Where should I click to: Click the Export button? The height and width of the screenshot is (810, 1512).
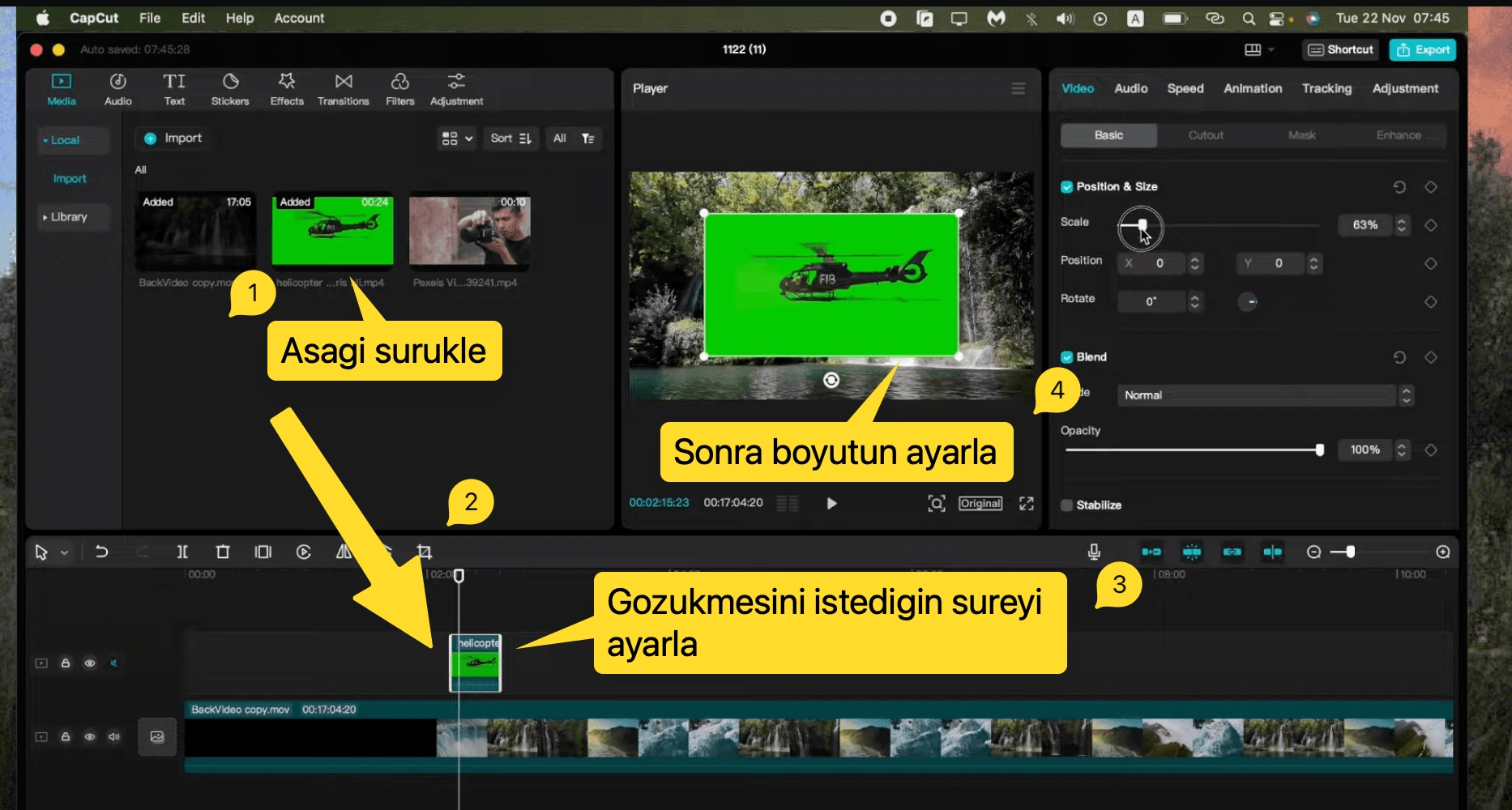(x=1423, y=49)
